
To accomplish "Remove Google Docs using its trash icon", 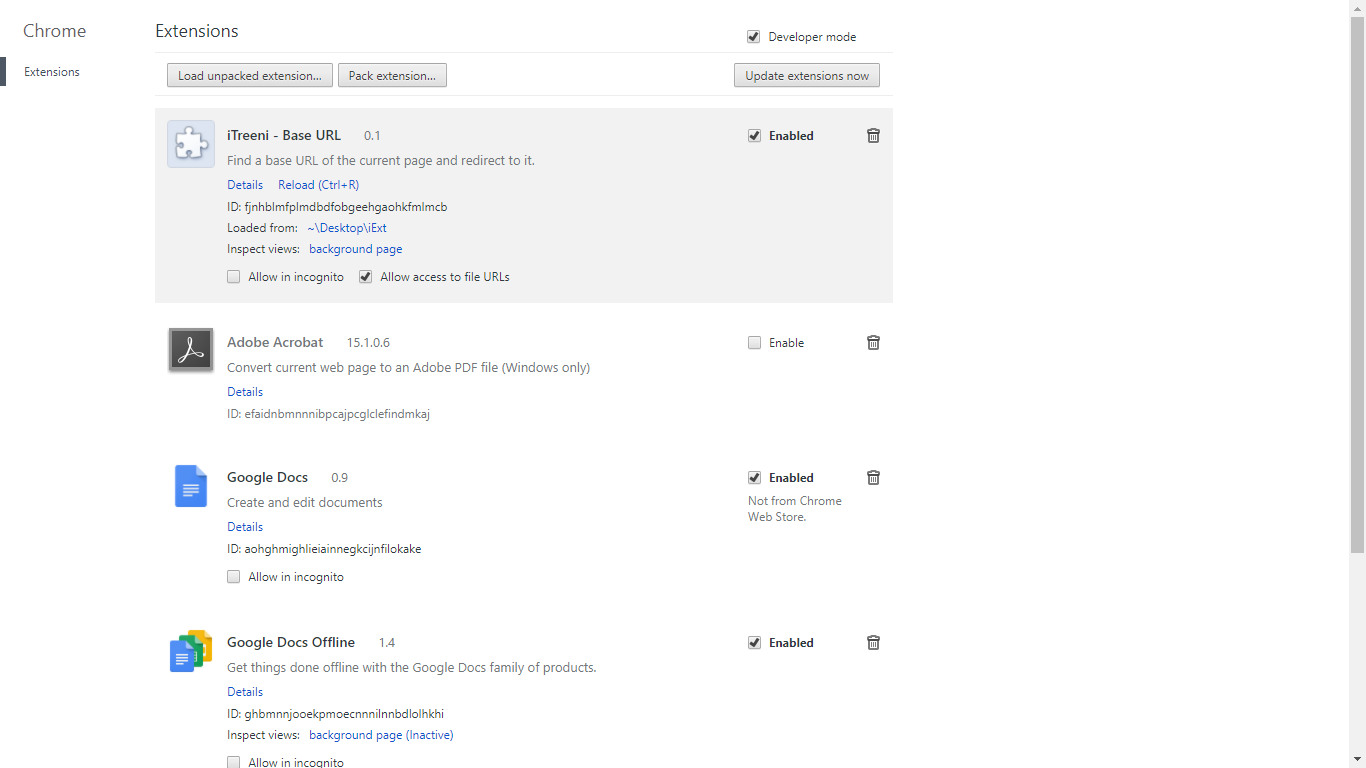I will tap(873, 478).
